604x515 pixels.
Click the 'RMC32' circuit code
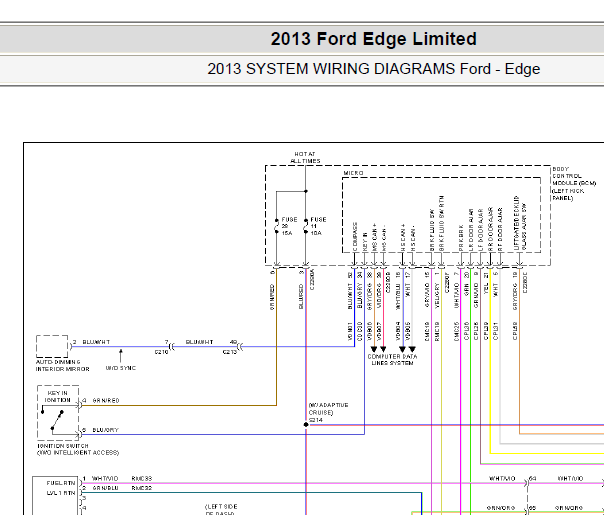point(142,488)
